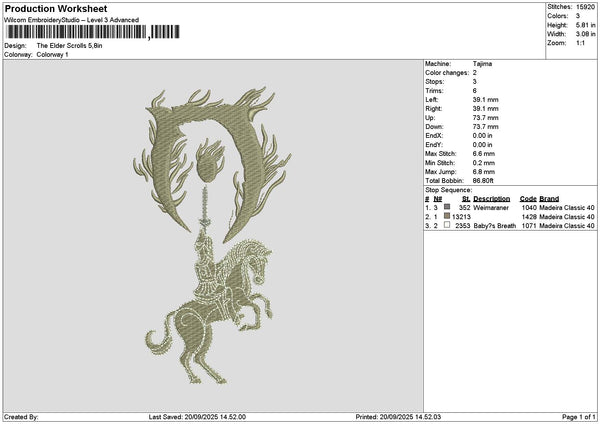Click the thread code '1428'
This screenshot has height=424, width=600.
pos(529,217)
